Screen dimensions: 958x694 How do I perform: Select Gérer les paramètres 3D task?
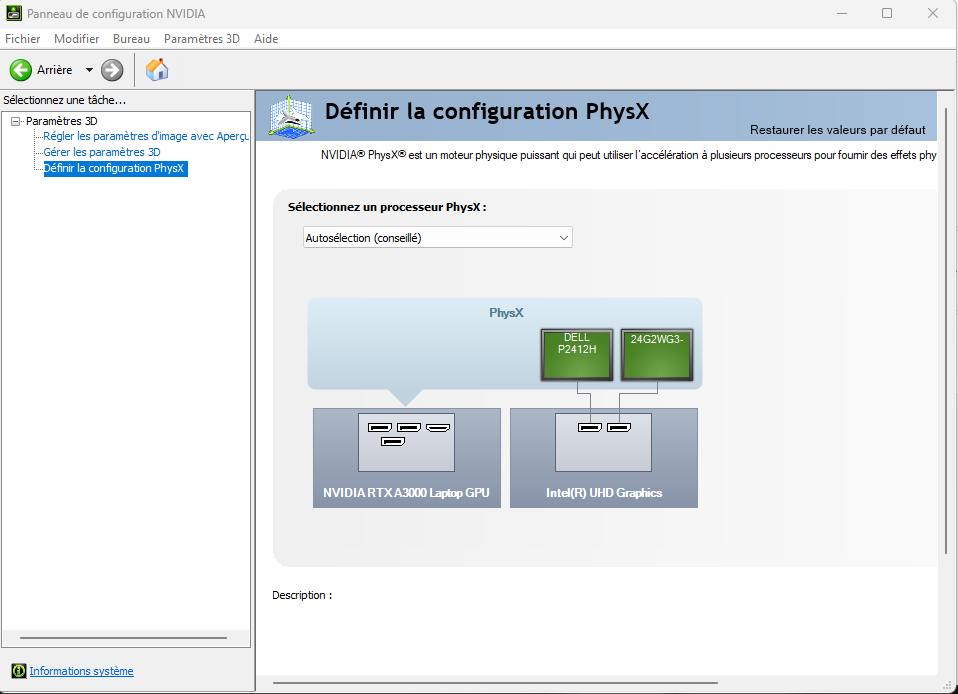(102, 152)
